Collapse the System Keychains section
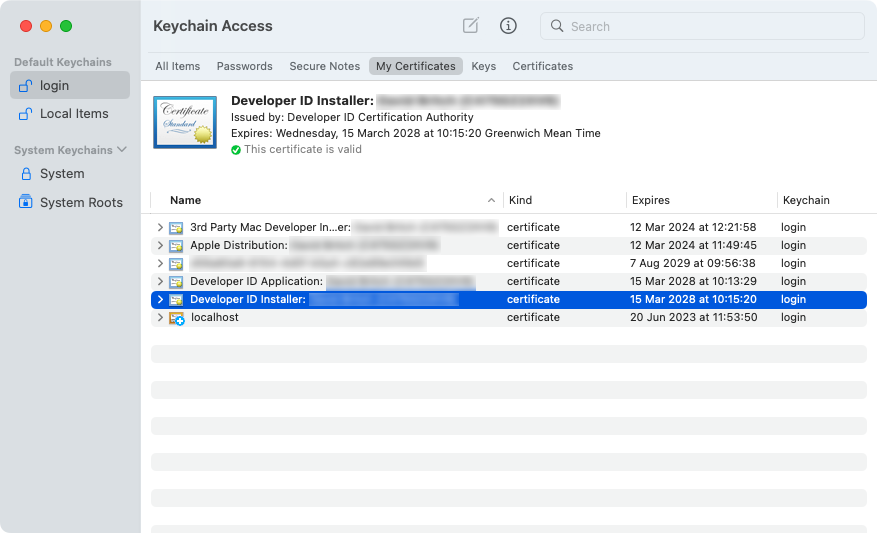 click(x=122, y=149)
